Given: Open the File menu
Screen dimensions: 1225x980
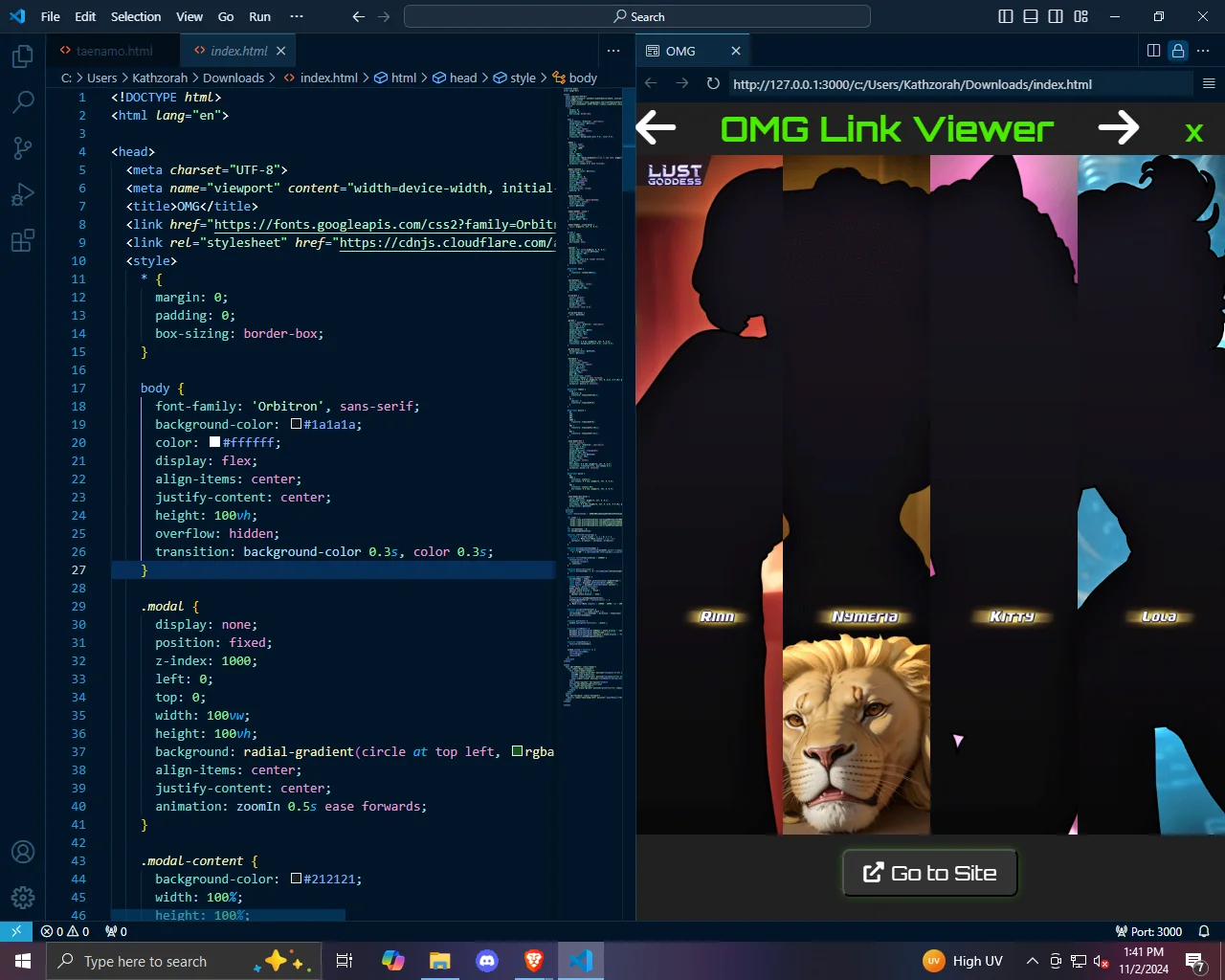Looking at the screenshot, I should tap(51, 16).
